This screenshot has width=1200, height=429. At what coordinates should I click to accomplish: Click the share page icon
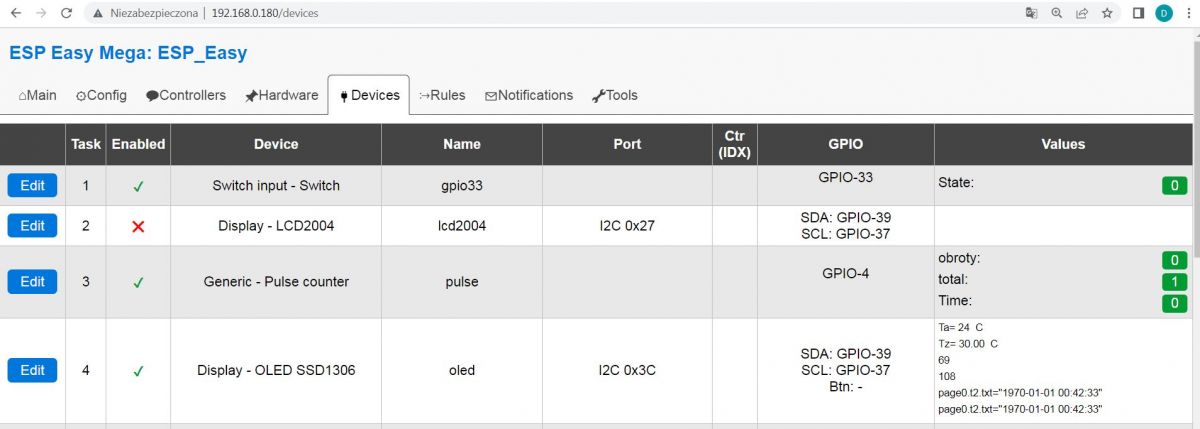pos(1082,14)
